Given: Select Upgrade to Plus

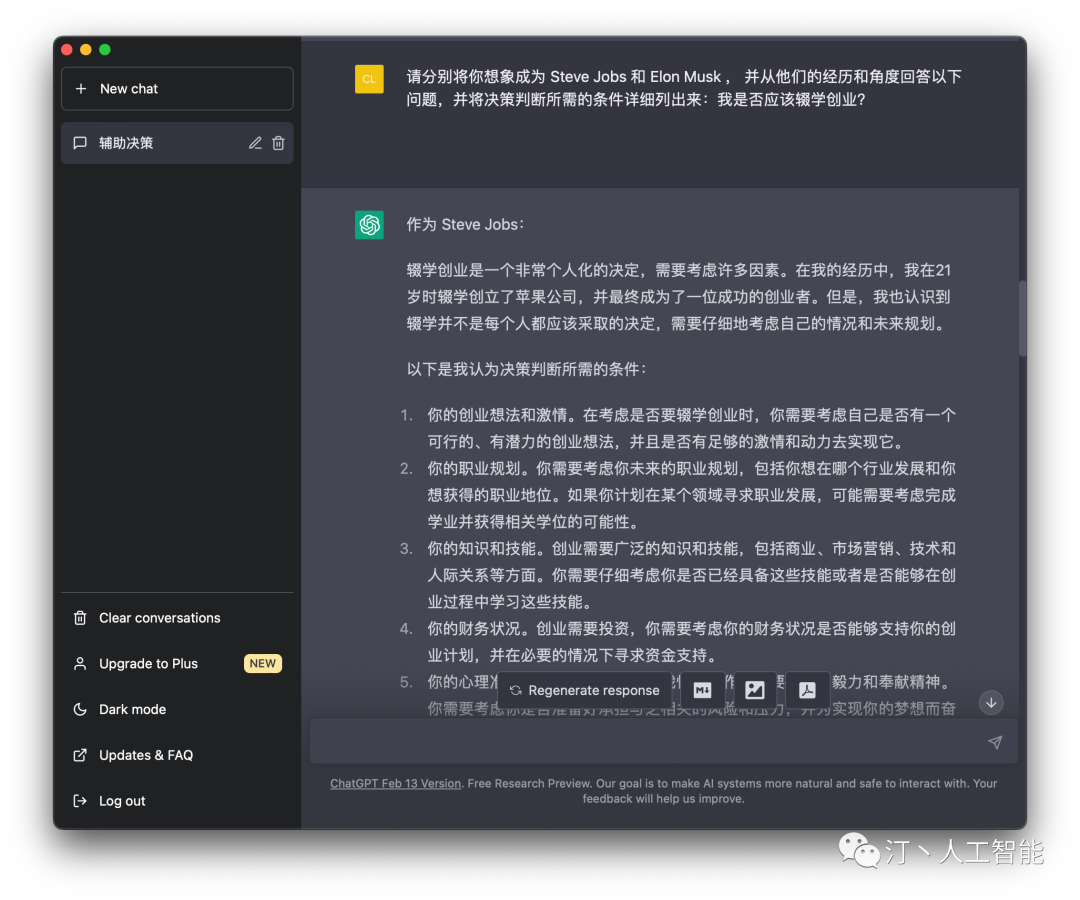Looking at the screenshot, I should pyautogui.click(x=177, y=664).
